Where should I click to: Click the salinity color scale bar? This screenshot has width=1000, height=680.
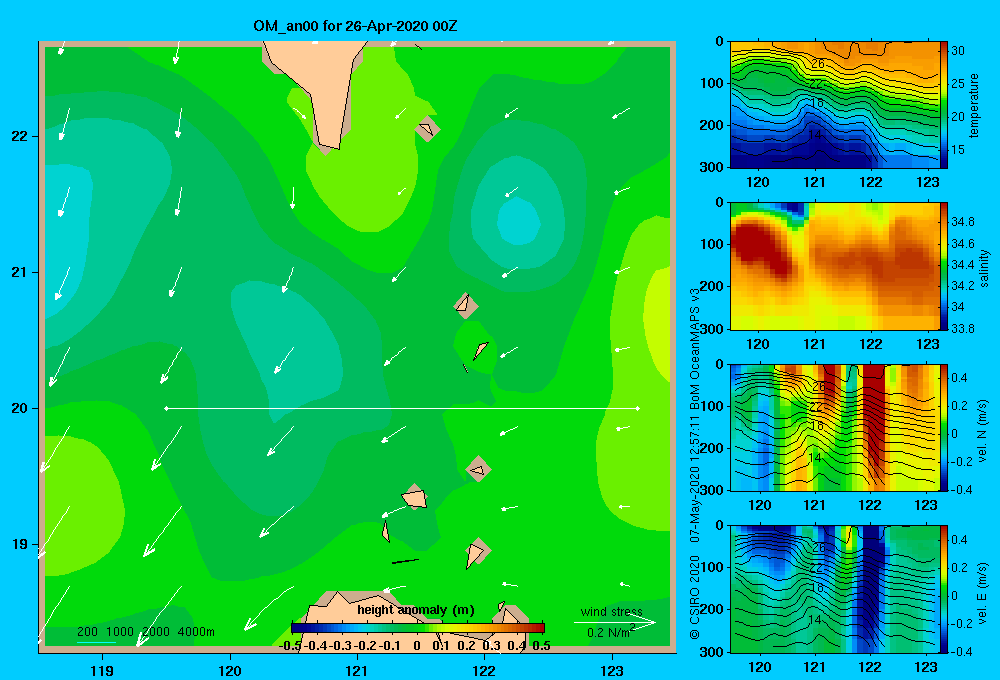click(x=944, y=266)
